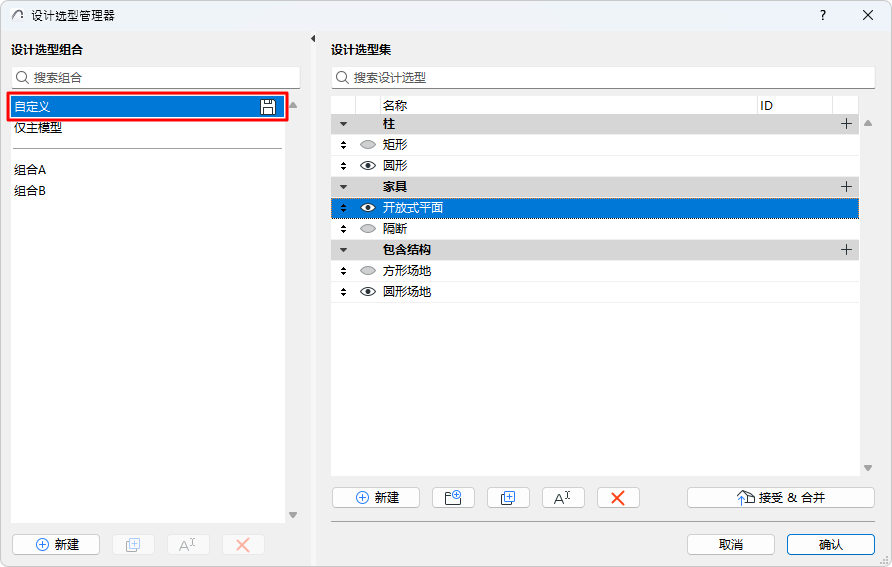Click 取消 to cancel
This screenshot has width=892, height=567.
tap(730, 545)
